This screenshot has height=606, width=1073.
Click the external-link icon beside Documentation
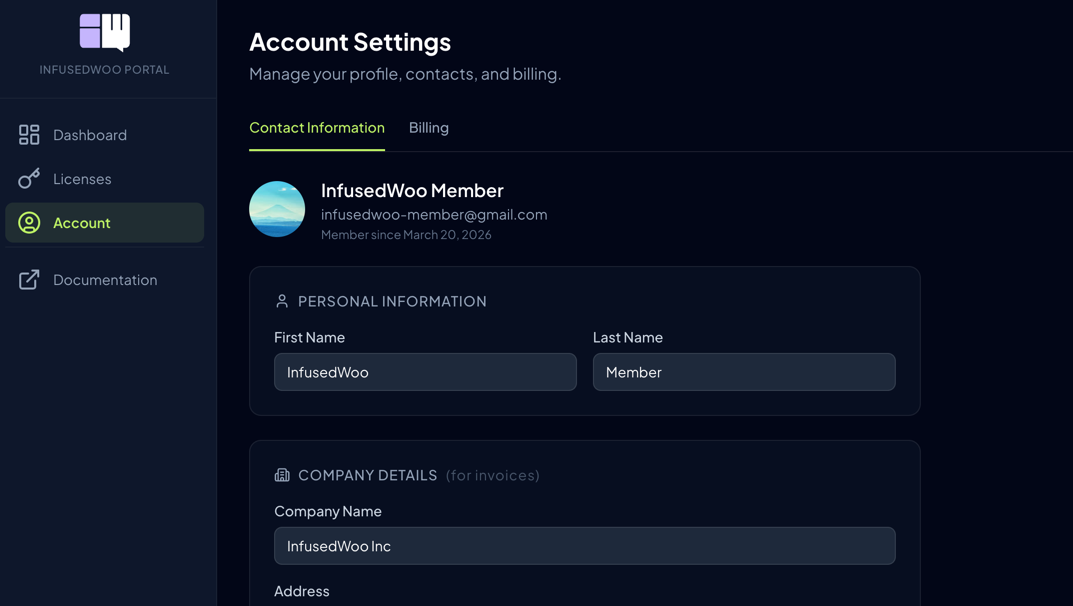coord(28,279)
